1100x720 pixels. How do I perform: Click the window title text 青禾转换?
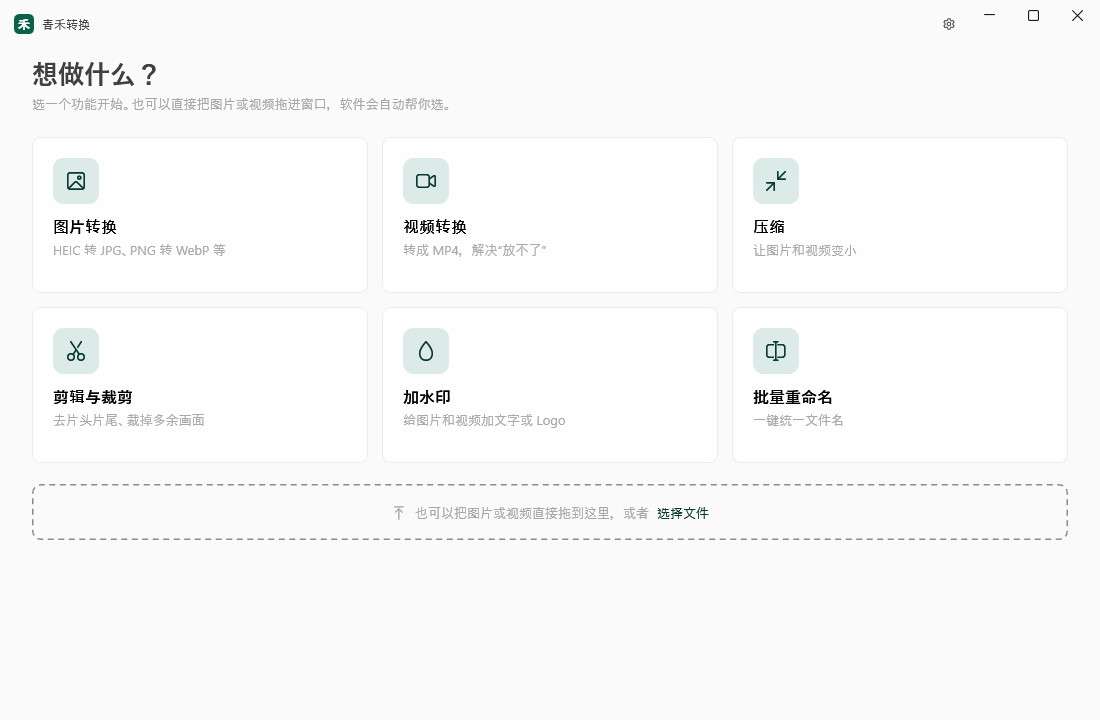pos(66,25)
